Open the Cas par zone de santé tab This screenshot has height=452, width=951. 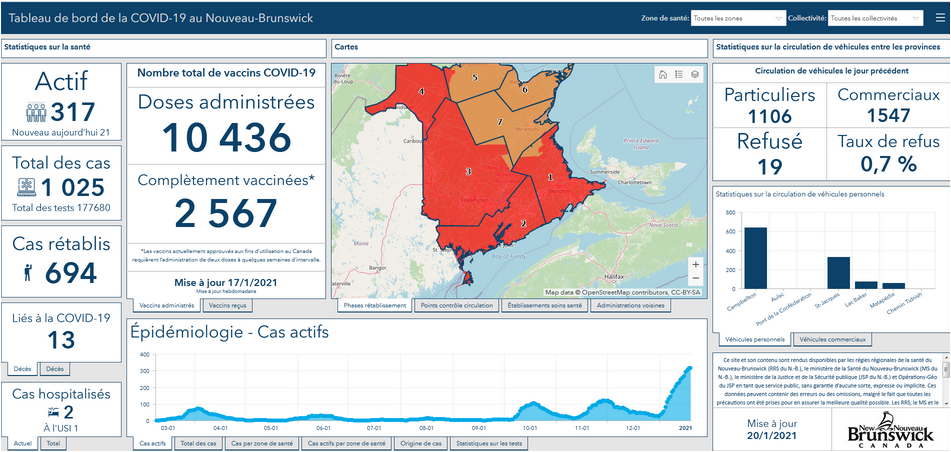coord(262,444)
